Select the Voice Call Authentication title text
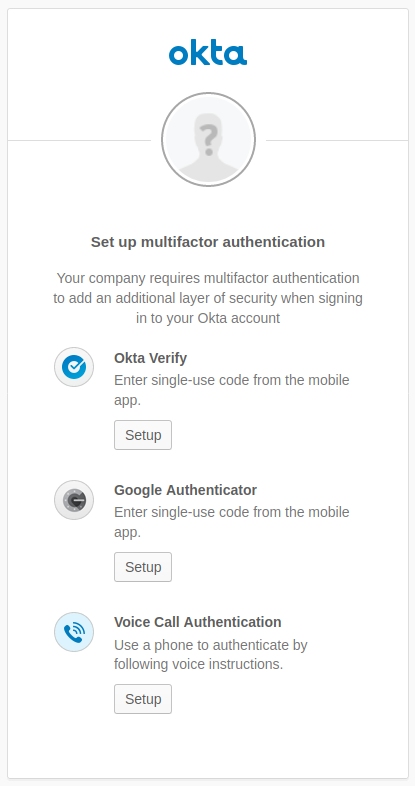The image size is (415, 786). [x=197, y=622]
